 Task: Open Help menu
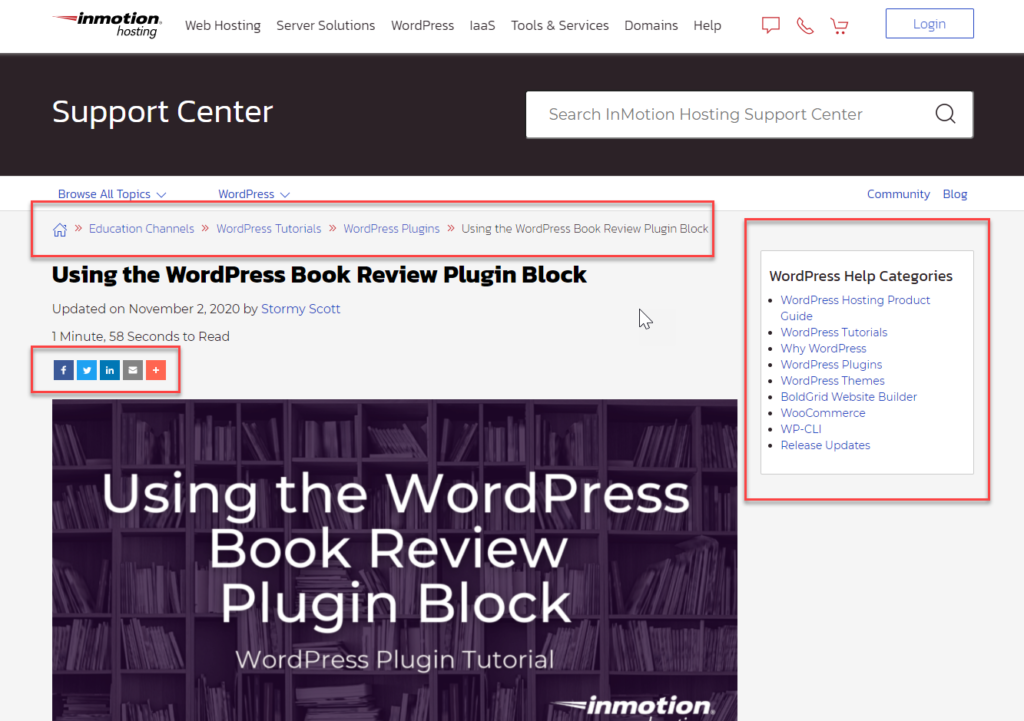click(707, 25)
